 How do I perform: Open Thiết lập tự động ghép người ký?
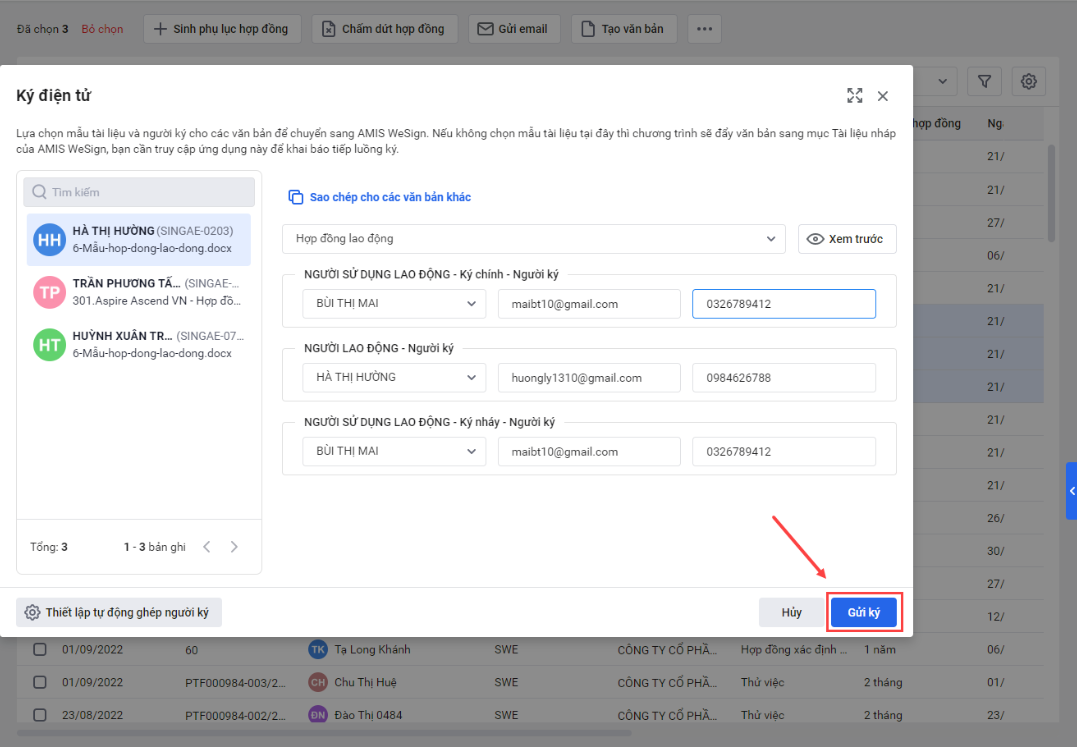pyautogui.click(x=119, y=612)
